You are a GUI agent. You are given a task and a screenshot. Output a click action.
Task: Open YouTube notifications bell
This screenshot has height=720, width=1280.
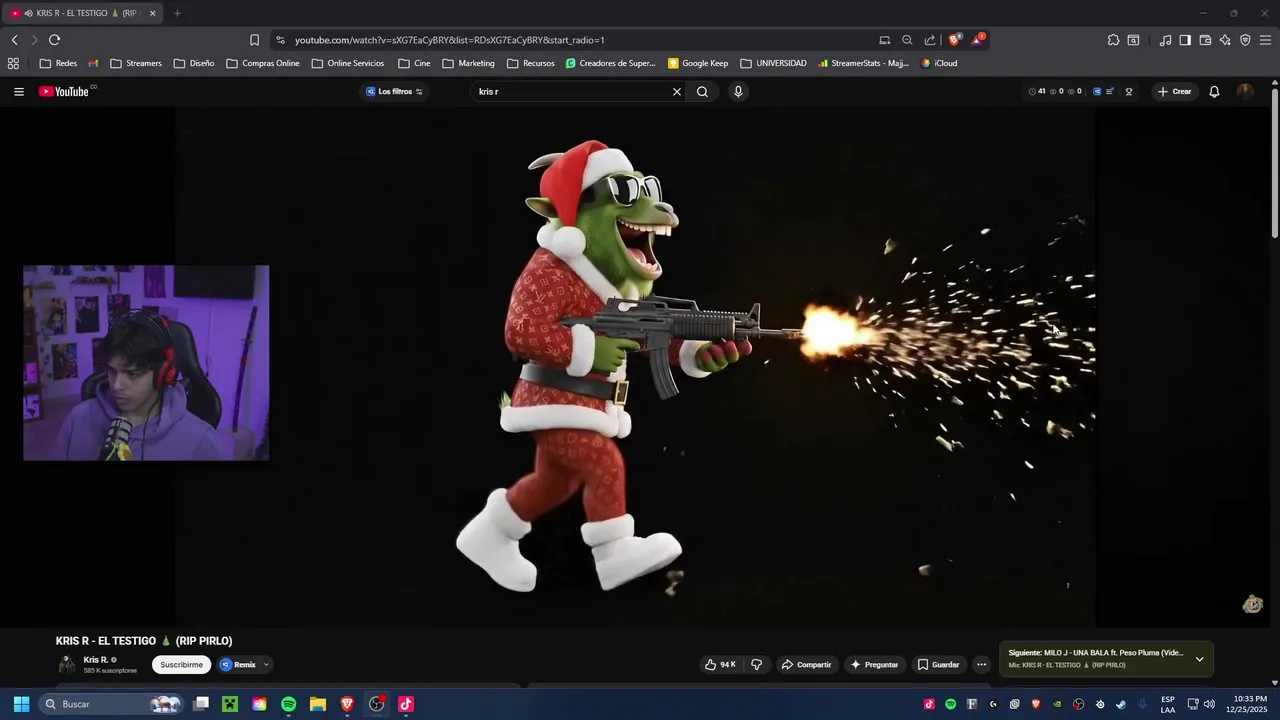coord(1214,91)
